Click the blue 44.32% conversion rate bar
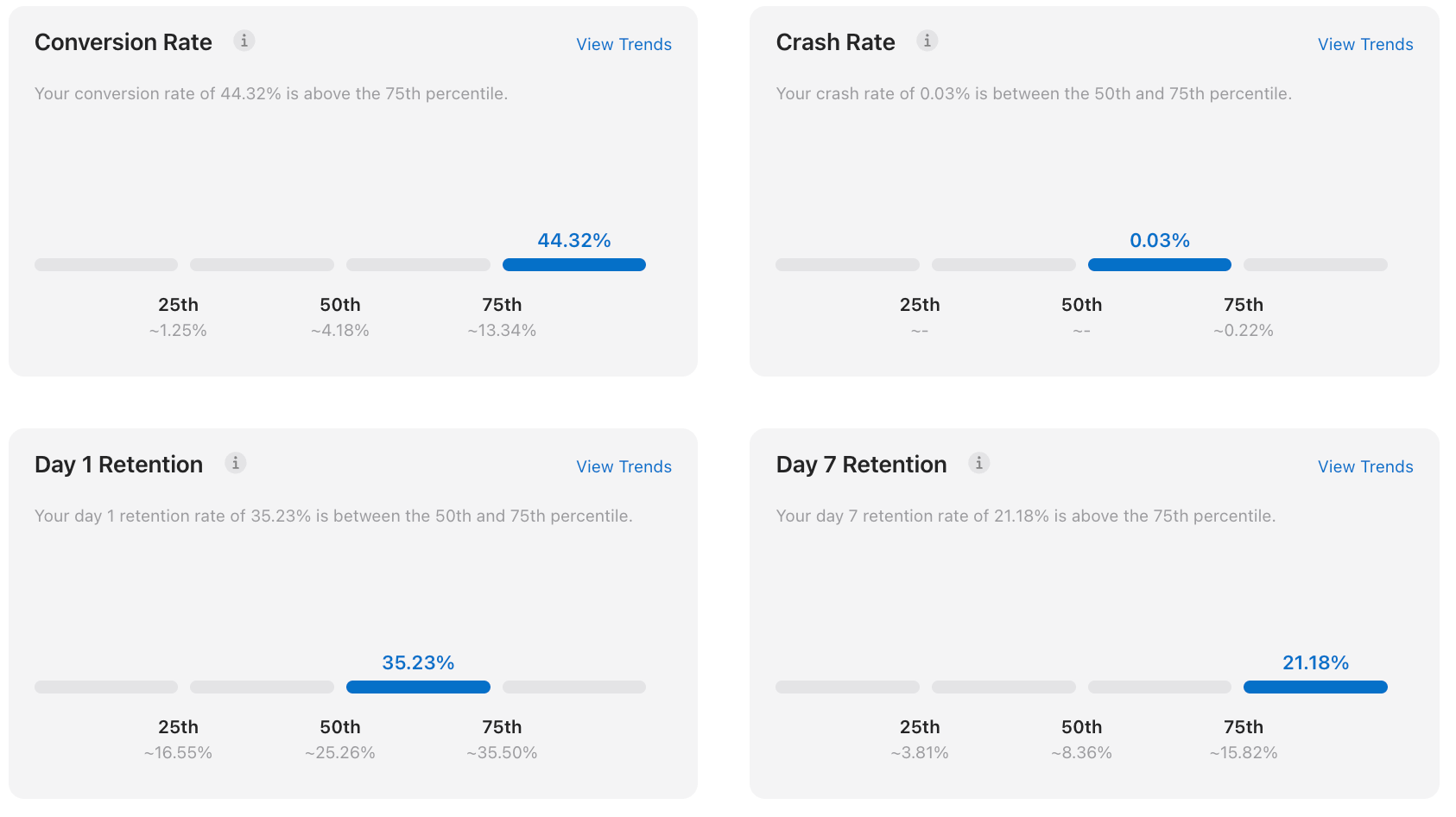 click(x=574, y=265)
